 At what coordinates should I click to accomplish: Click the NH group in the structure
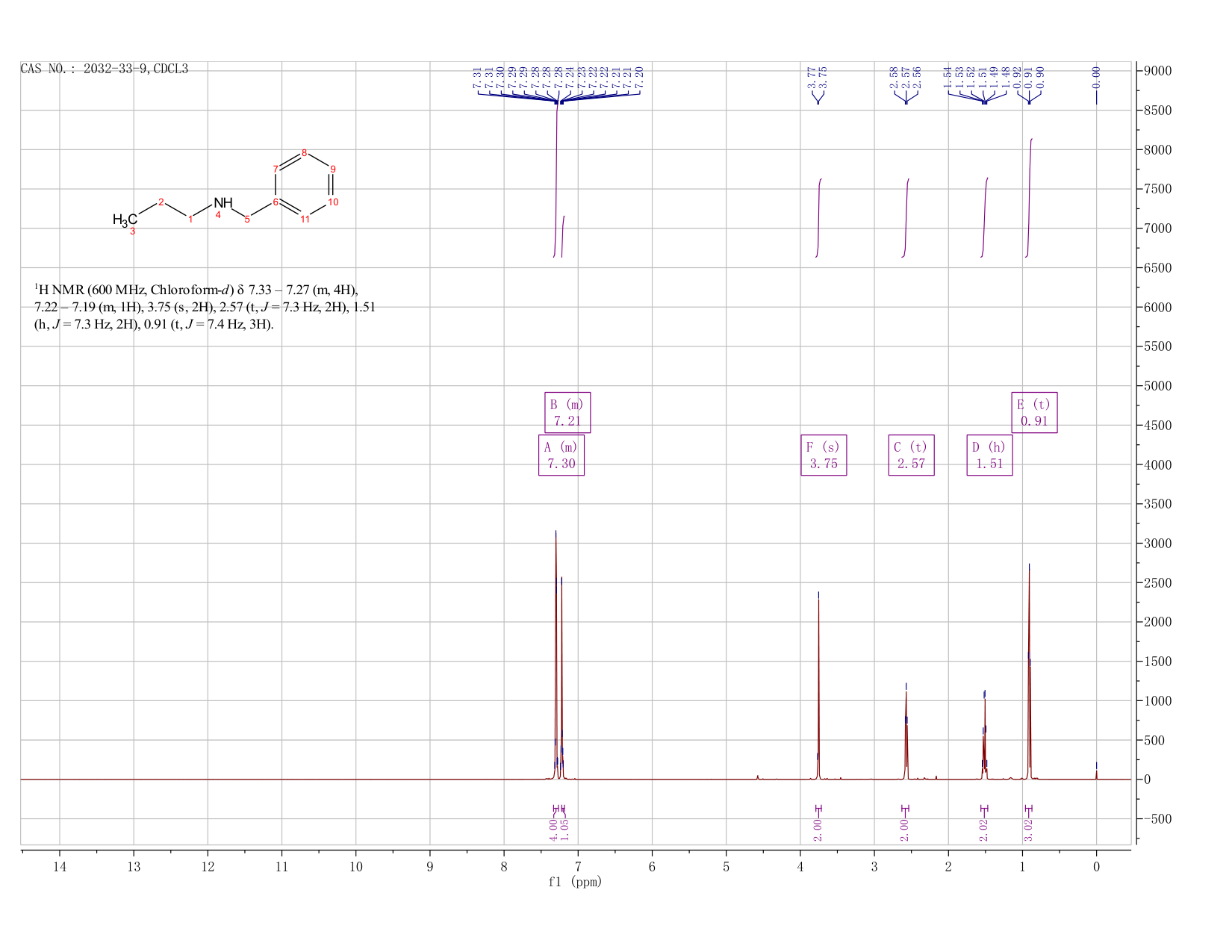[x=223, y=203]
